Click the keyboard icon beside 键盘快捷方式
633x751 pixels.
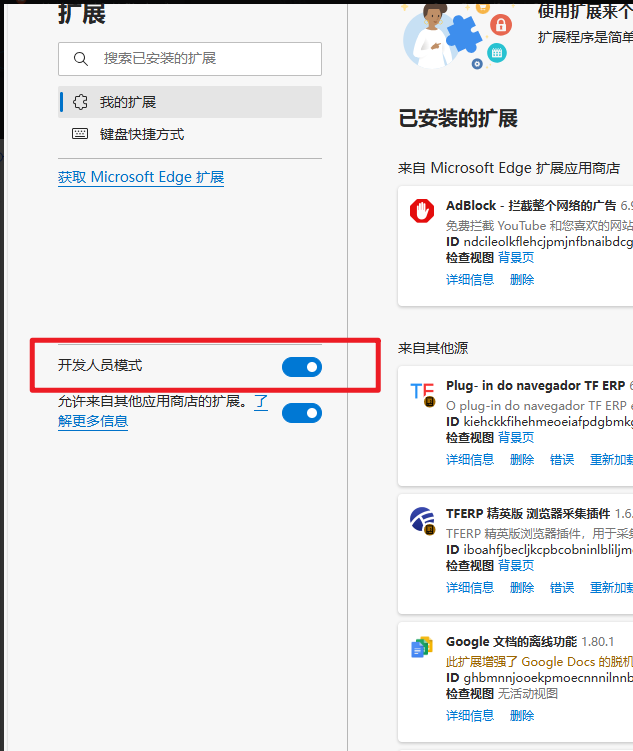pyautogui.click(x=80, y=134)
